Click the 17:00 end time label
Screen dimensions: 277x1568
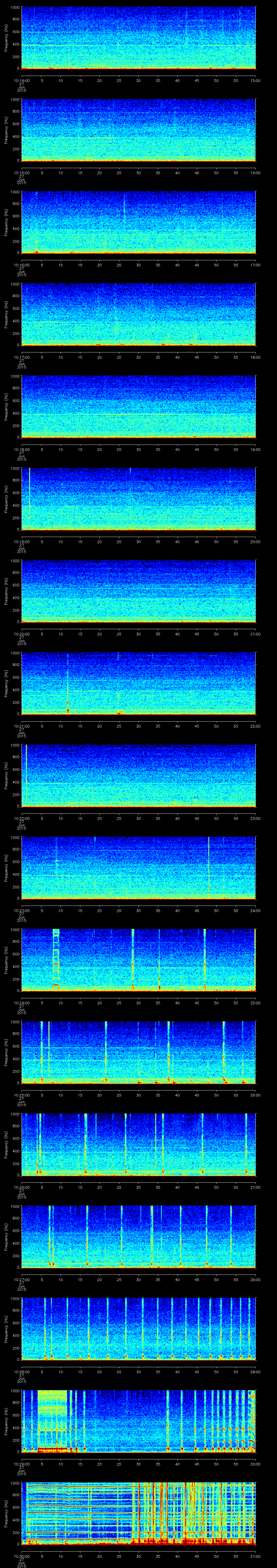pos(256,265)
